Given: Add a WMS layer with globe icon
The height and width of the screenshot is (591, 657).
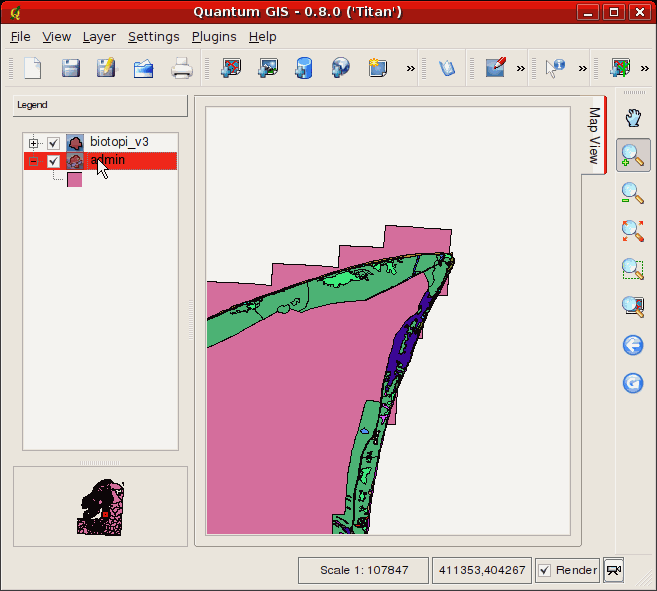Looking at the screenshot, I should click(340, 68).
